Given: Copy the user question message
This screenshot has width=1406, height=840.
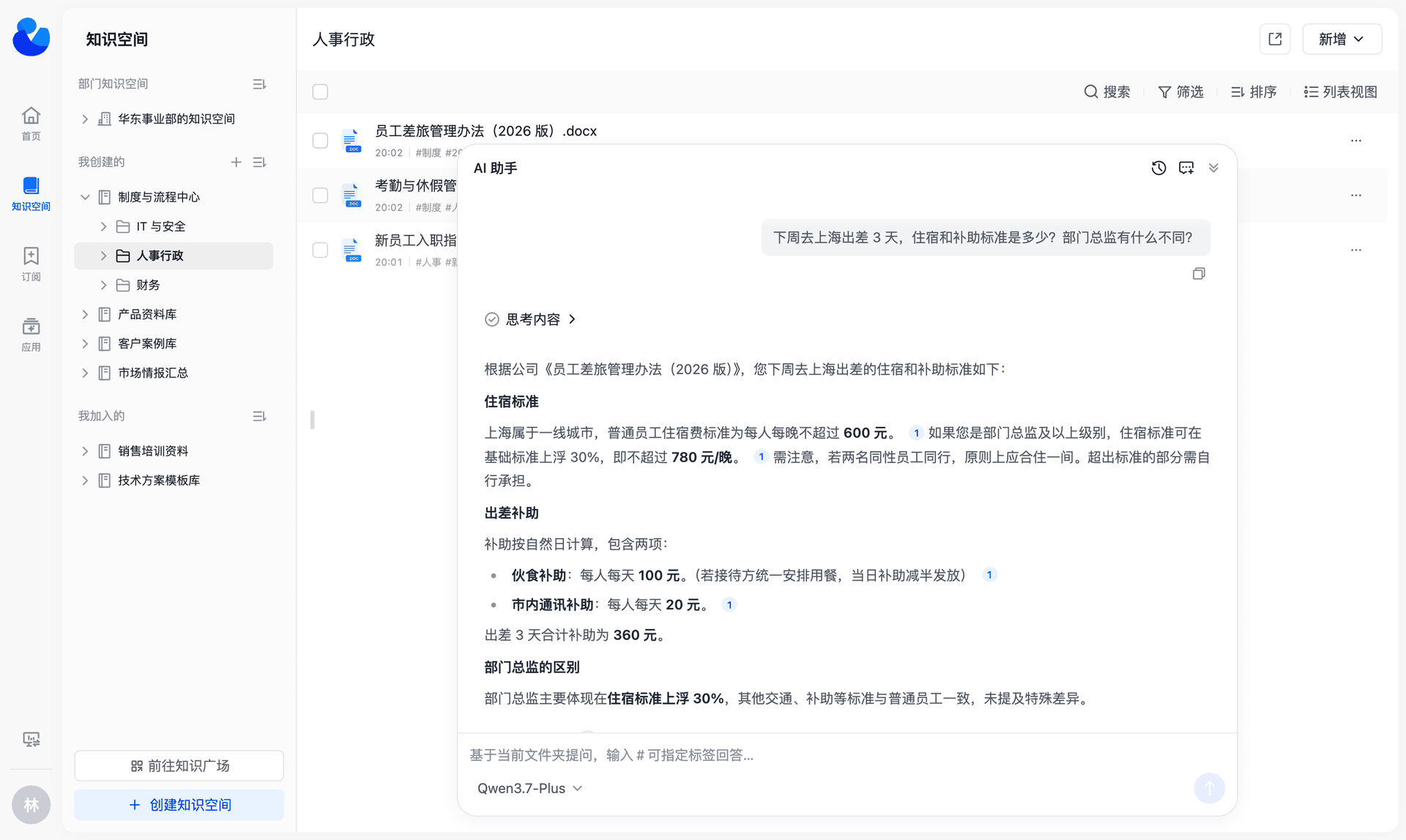Looking at the screenshot, I should click(x=1199, y=273).
